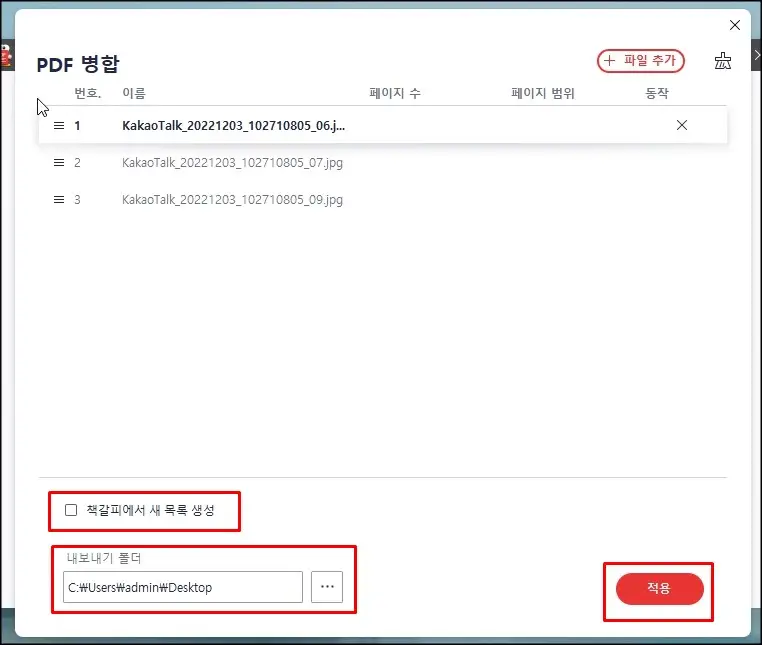The image size is (762, 645).
Task: Click the 동작 column header
Action: tap(657, 93)
